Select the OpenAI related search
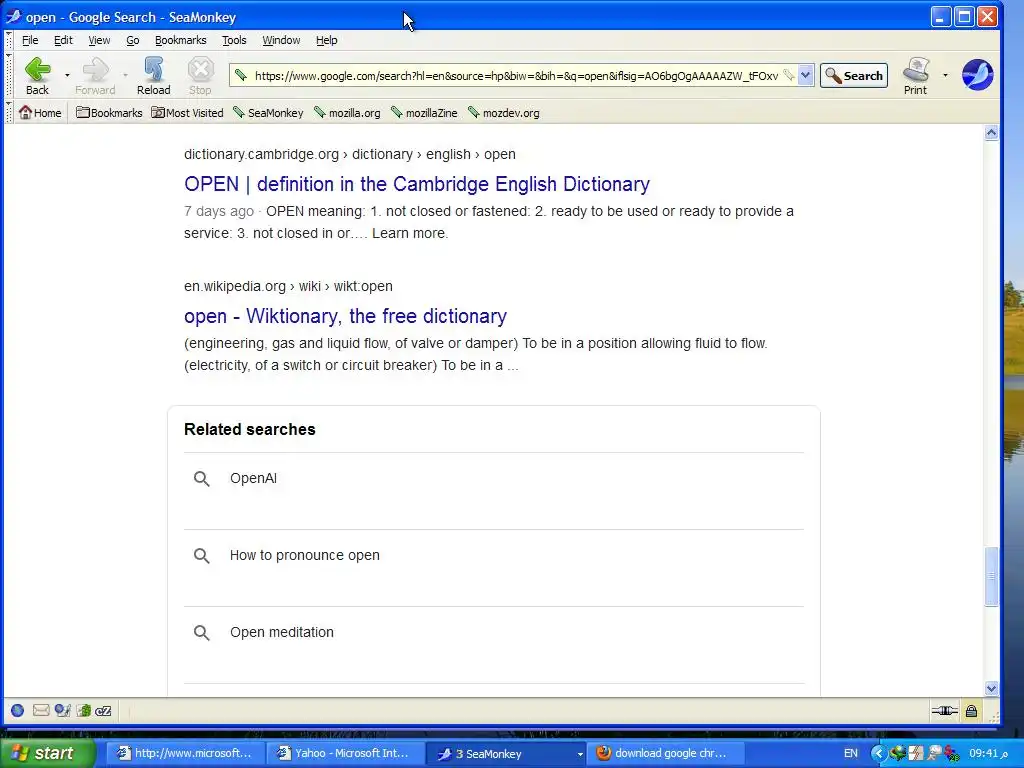Viewport: 1024px width, 768px height. click(253, 478)
